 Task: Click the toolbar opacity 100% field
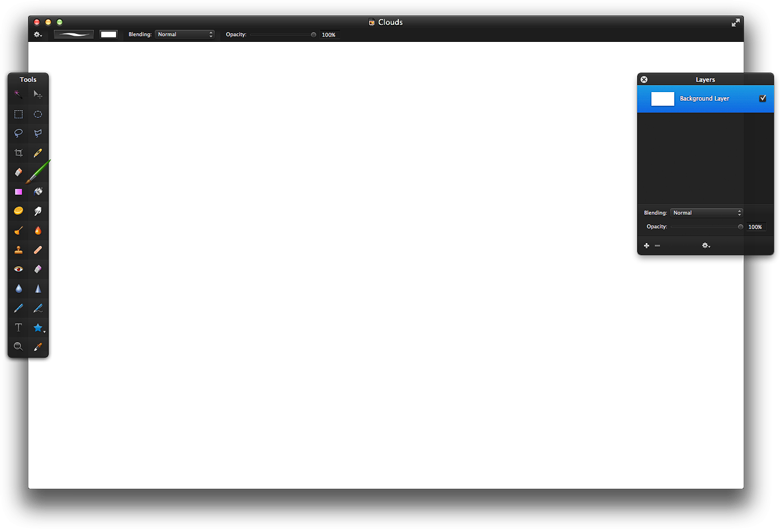point(328,35)
